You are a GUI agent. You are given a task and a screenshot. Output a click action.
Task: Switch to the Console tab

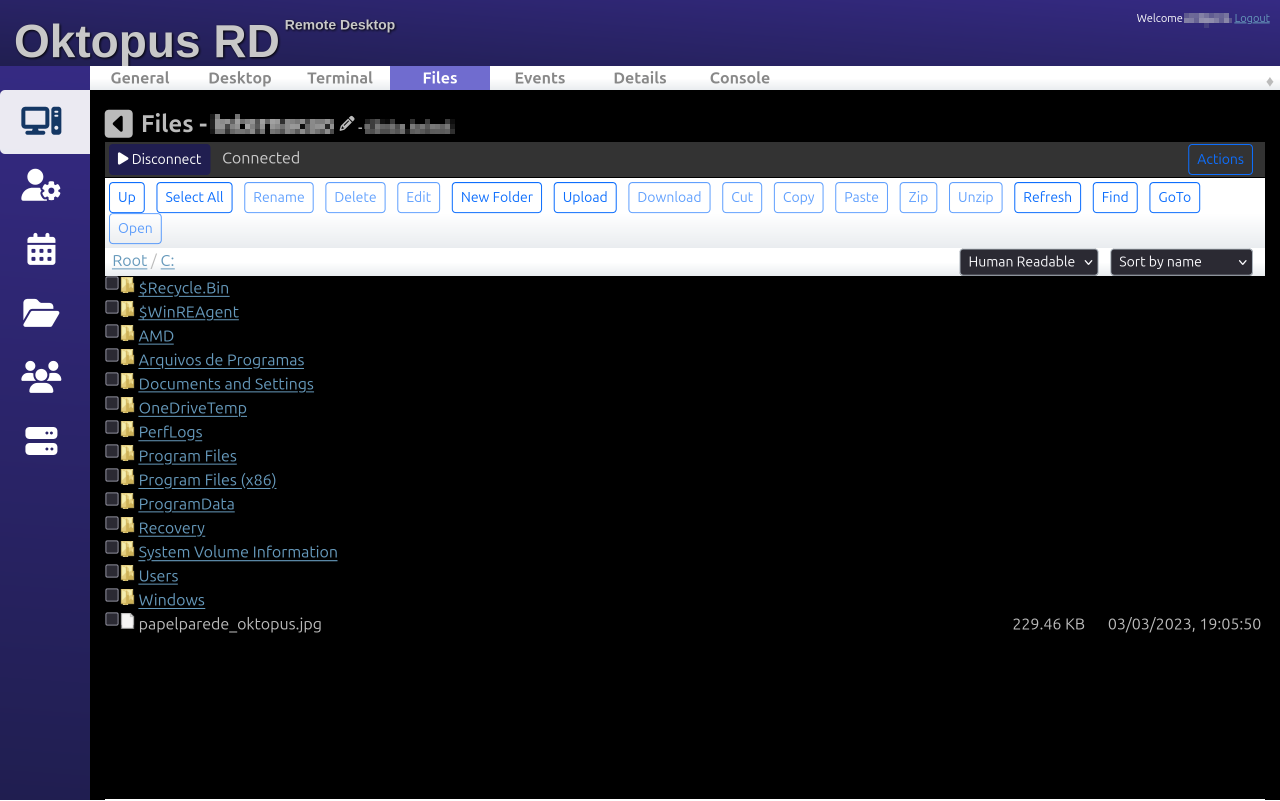tap(740, 78)
